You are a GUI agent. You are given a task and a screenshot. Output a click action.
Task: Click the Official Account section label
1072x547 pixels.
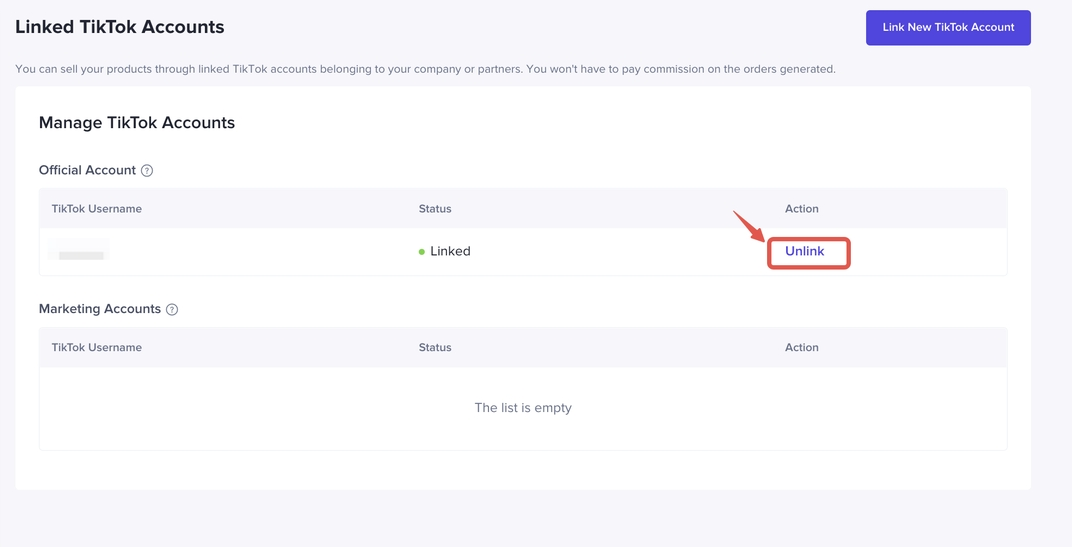[x=87, y=171]
